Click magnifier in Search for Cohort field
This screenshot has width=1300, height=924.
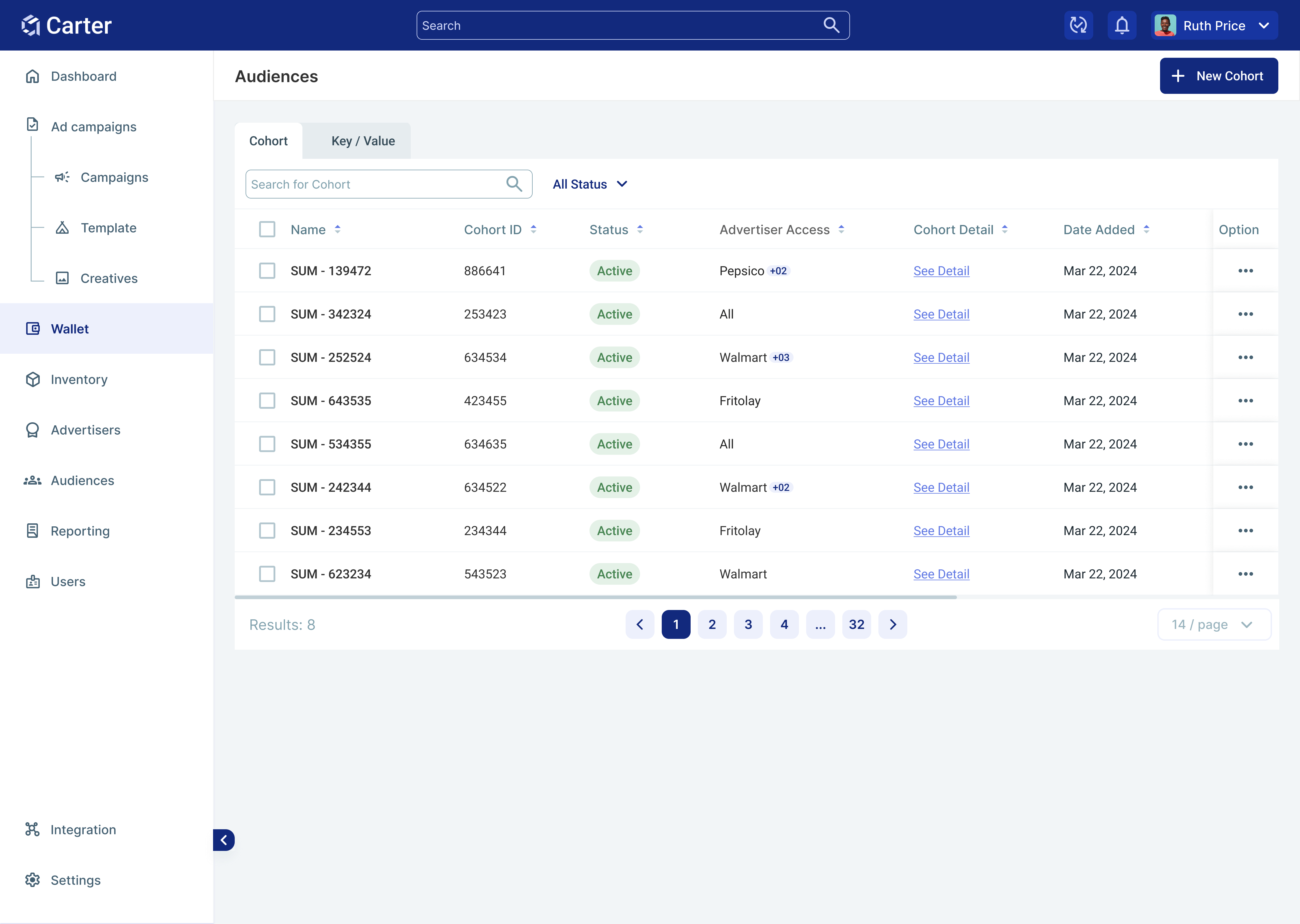(514, 184)
